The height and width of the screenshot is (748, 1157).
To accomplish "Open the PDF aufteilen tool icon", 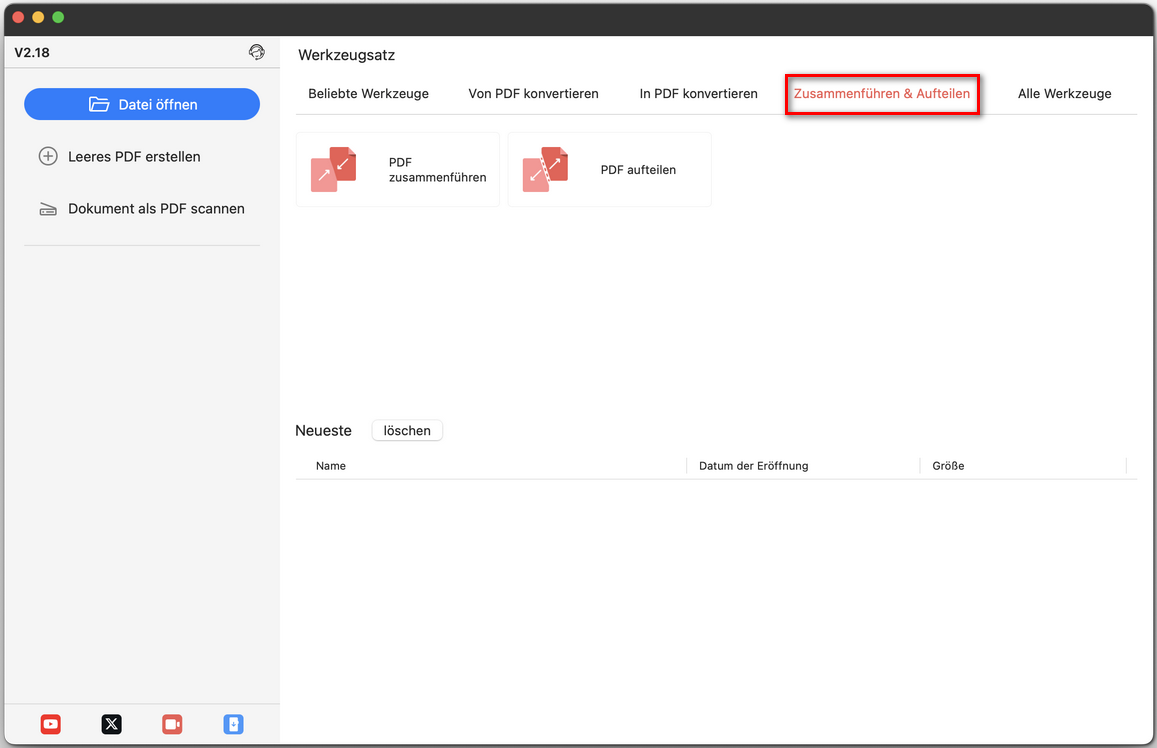I will (545, 169).
